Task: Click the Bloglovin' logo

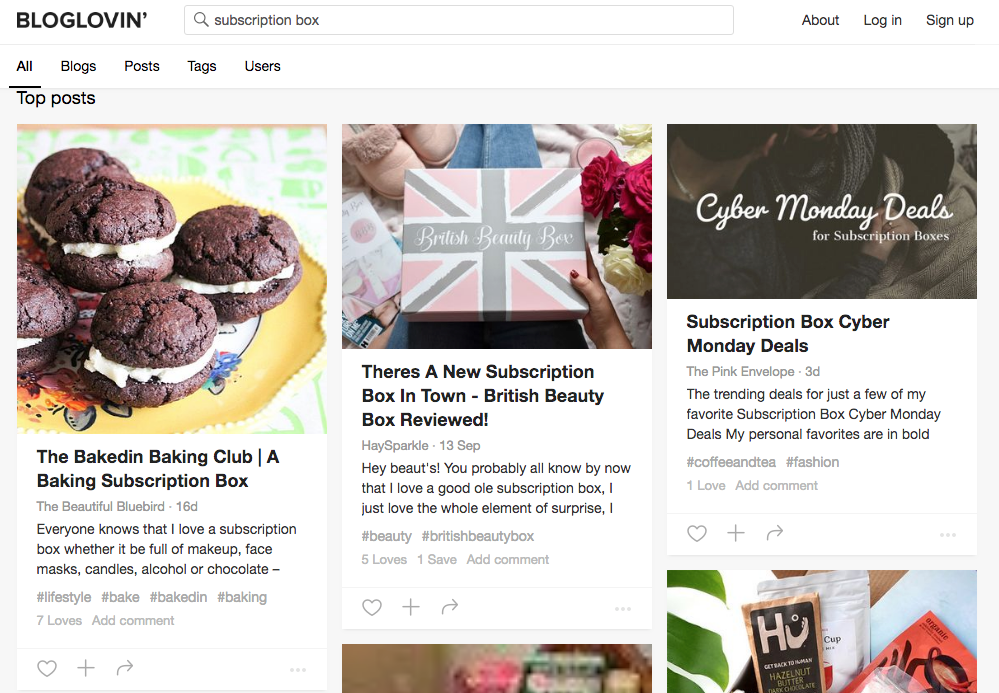Action: click(82, 20)
